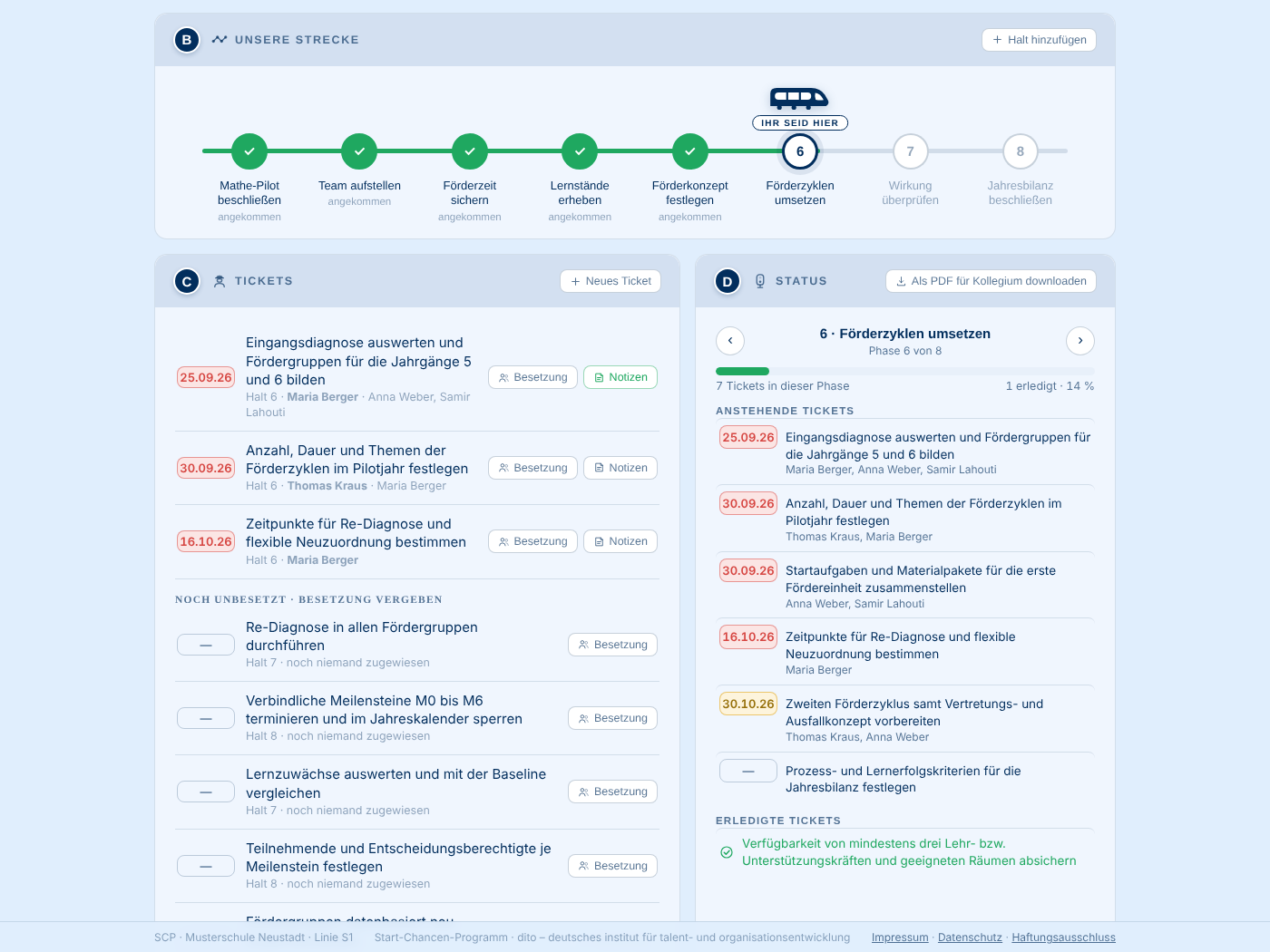Go to next phase with right chevron
Image resolution: width=1270 pixels, height=952 pixels.
tap(1080, 341)
